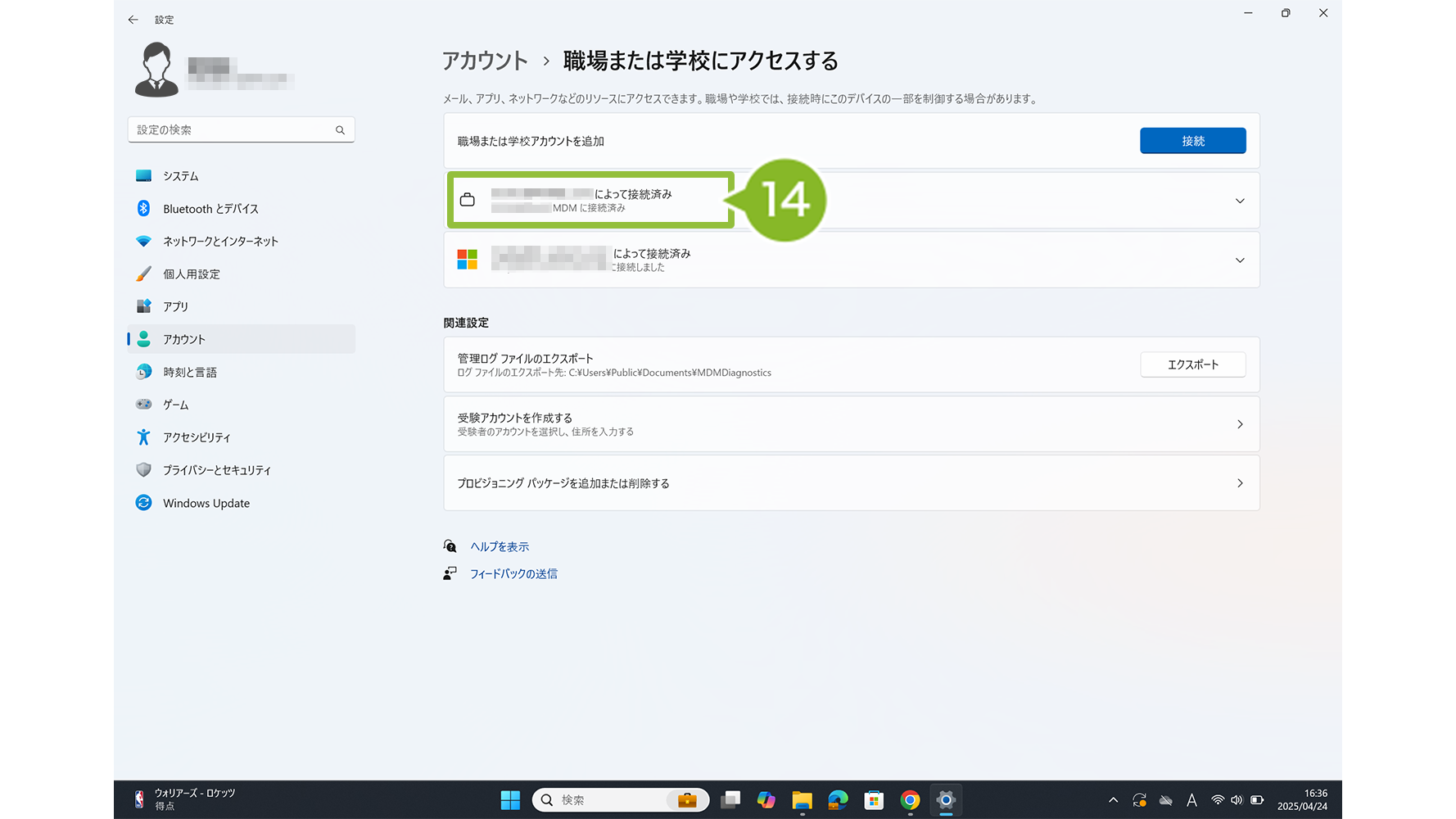Open ゲーム settings category
The image size is (1456, 819).
241,405
